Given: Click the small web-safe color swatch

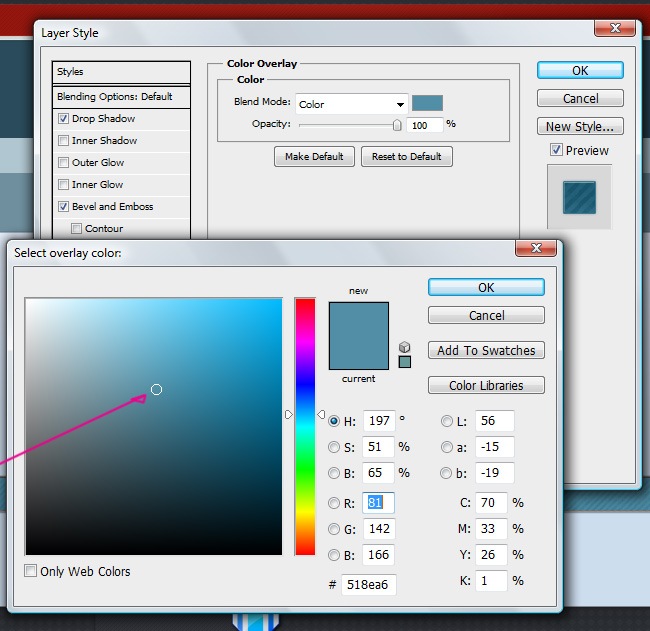Looking at the screenshot, I should click(x=404, y=361).
